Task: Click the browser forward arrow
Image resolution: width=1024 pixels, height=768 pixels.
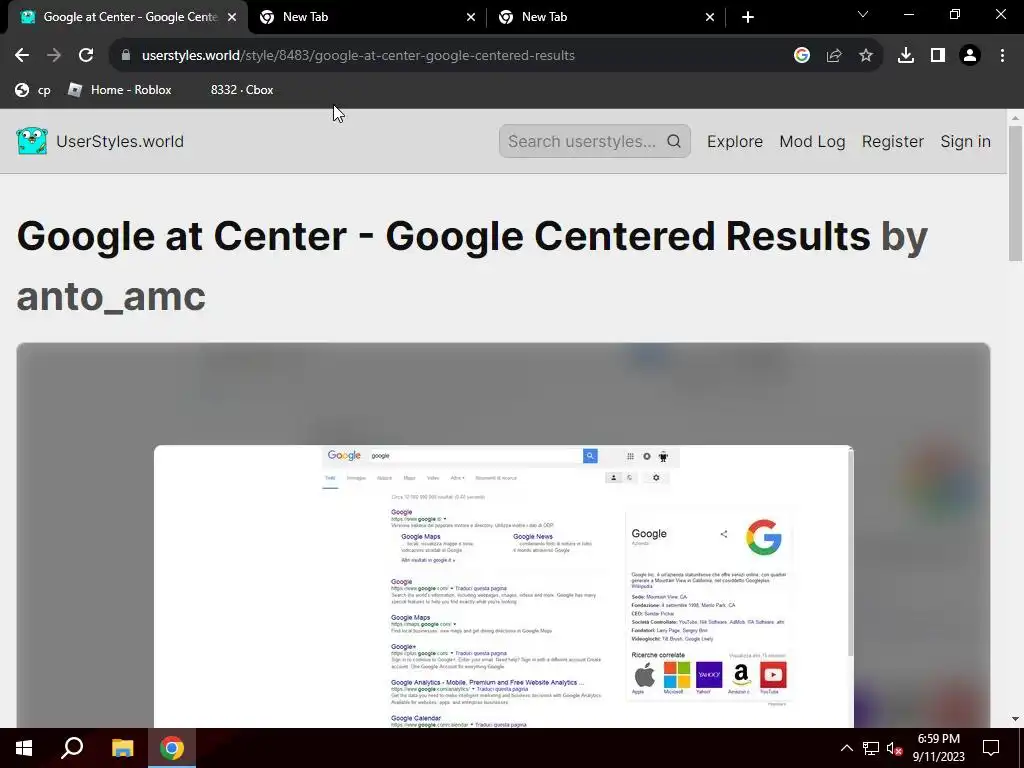Action: [x=54, y=56]
